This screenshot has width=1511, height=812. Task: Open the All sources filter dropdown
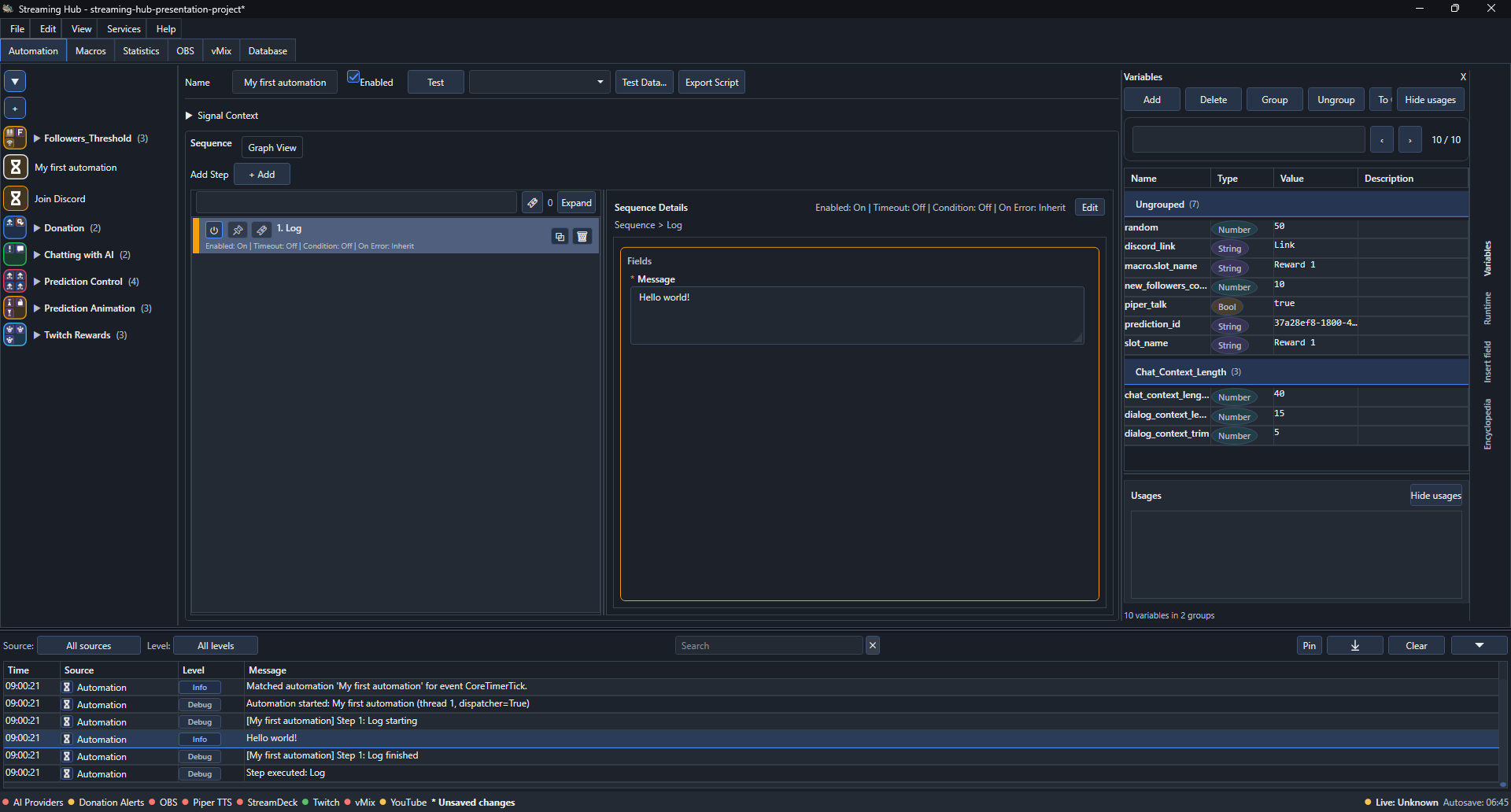[x=89, y=645]
